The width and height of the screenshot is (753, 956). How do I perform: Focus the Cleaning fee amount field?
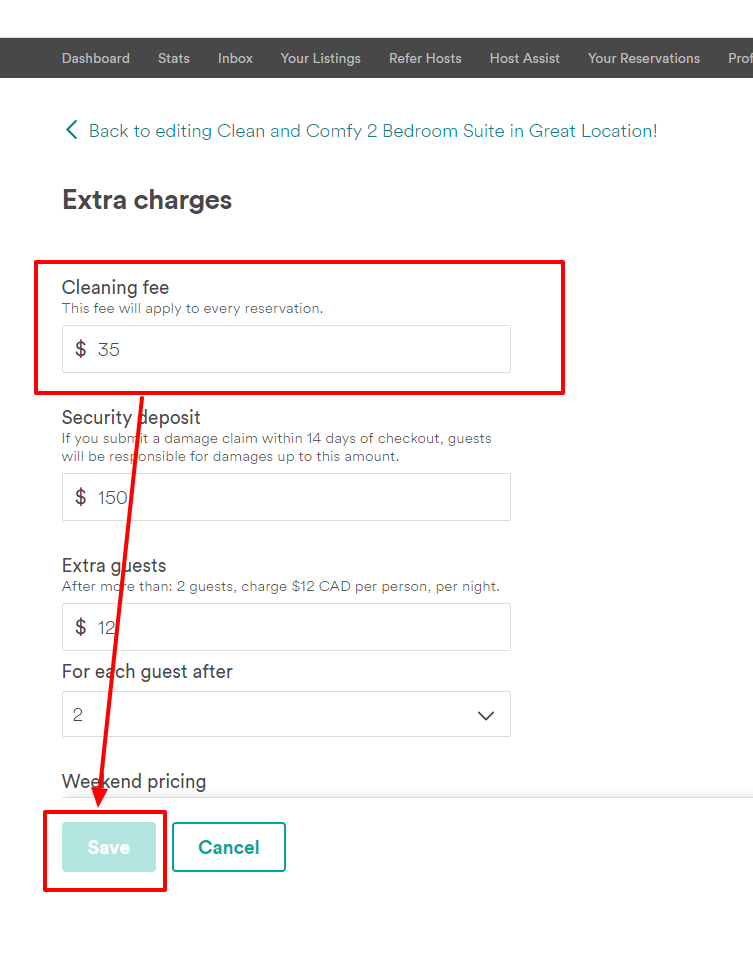(300, 349)
